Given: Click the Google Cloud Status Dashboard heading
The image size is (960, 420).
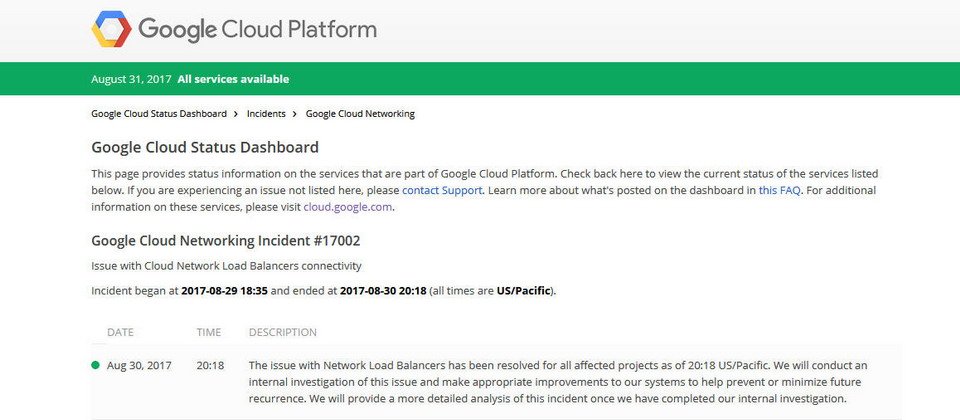Looking at the screenshot, I should [205, 148].
